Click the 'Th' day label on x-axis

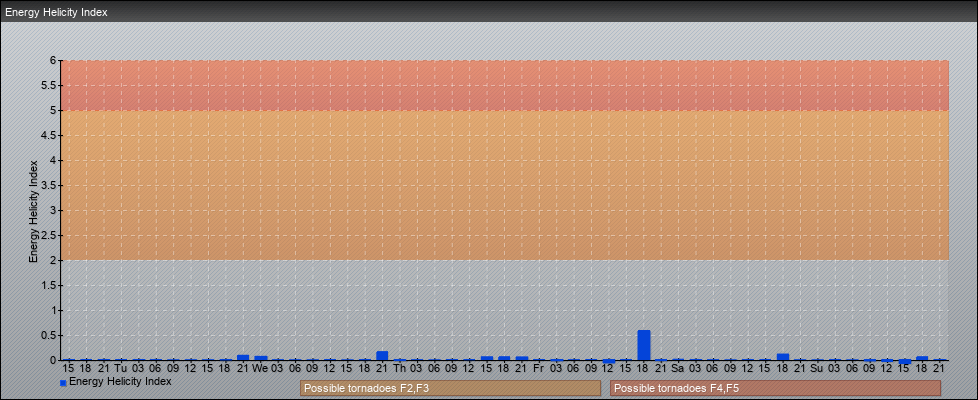click(400, 369)
